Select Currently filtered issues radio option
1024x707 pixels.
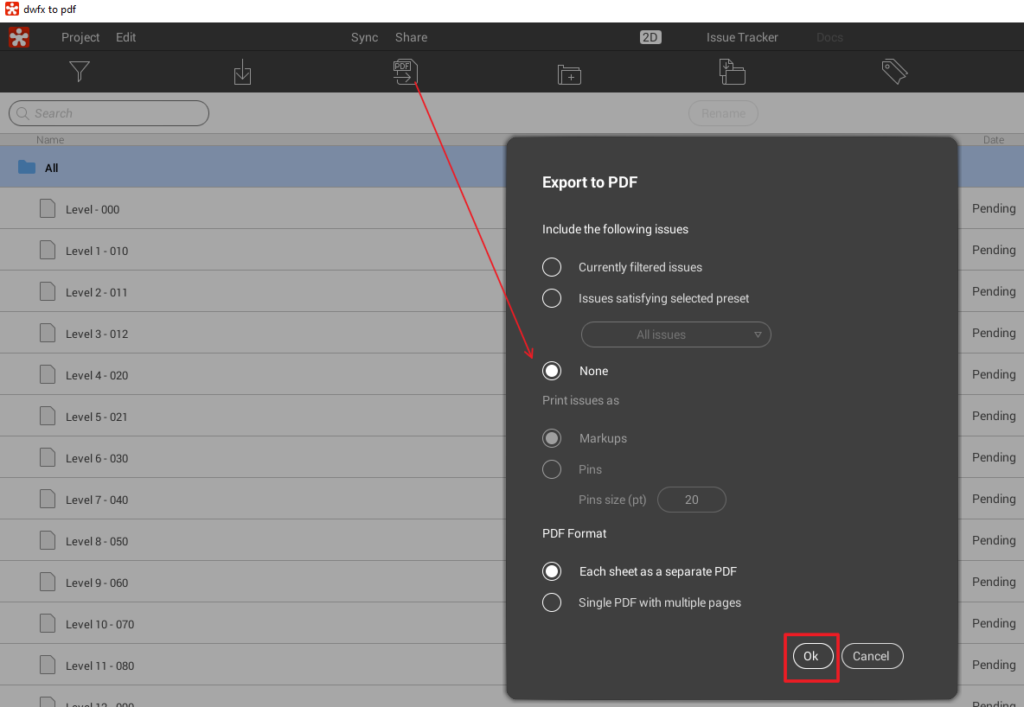click(x=551, y=267)
